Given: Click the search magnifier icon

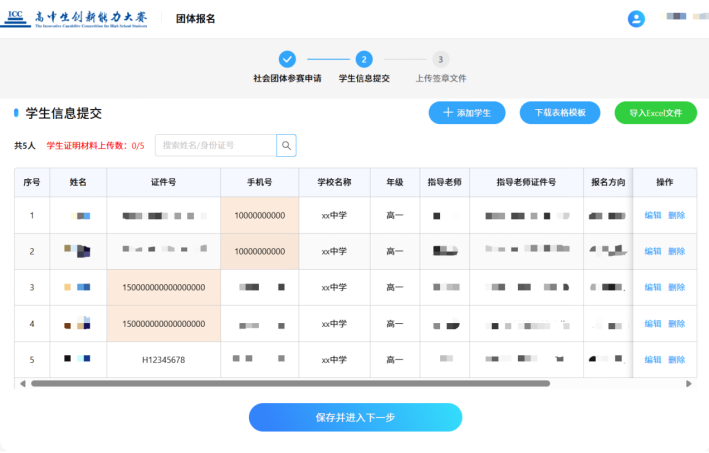Looking at the screenshot, I should coord(287,146).
